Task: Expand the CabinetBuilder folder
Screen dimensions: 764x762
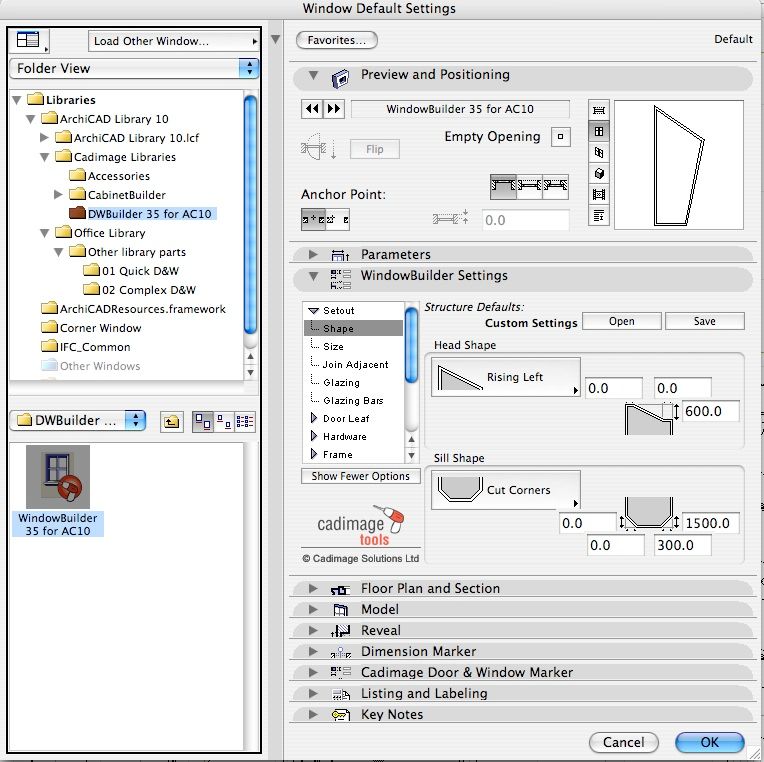Action: point(58,195)
